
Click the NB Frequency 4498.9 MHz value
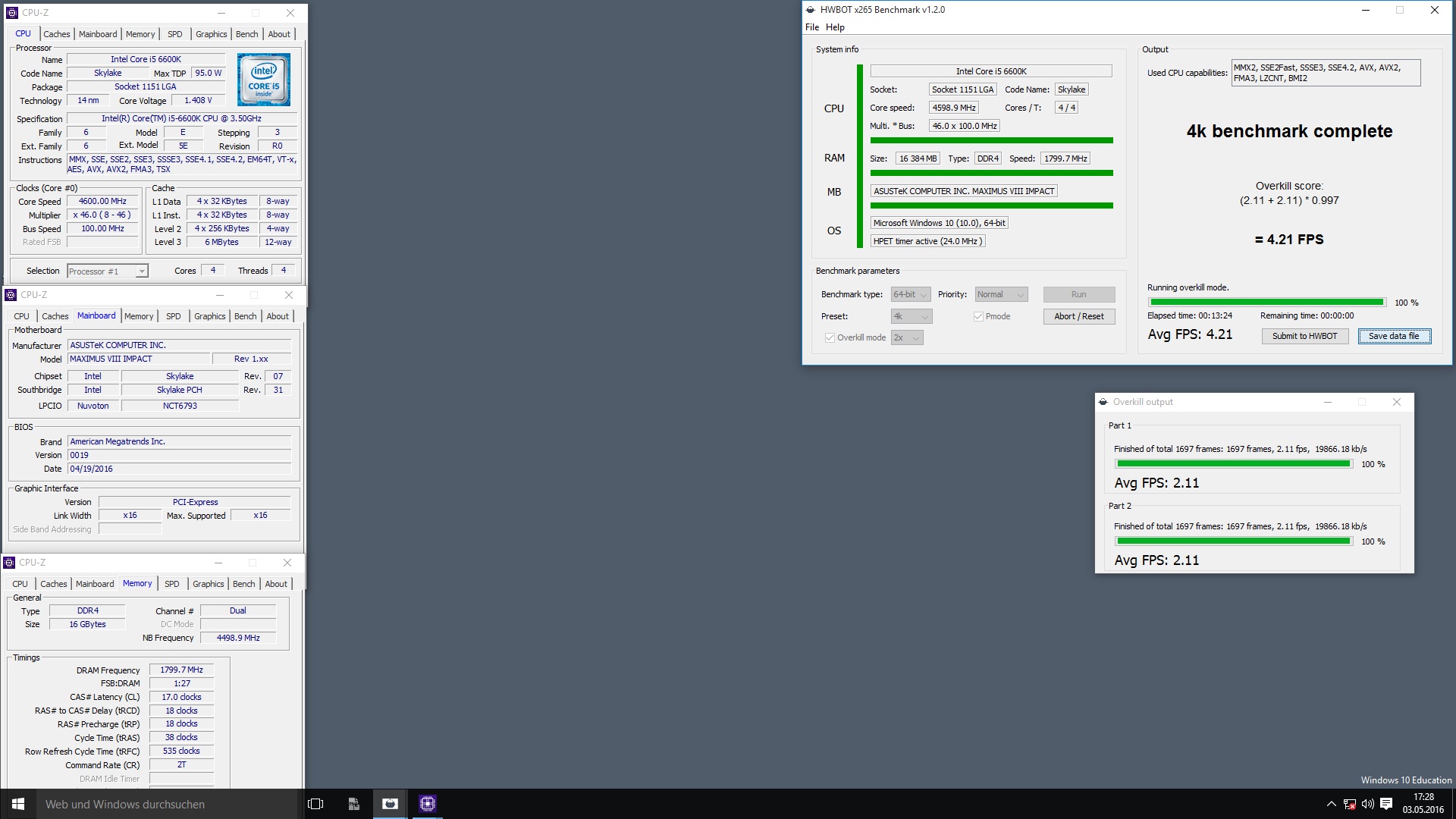coord(238,639)
